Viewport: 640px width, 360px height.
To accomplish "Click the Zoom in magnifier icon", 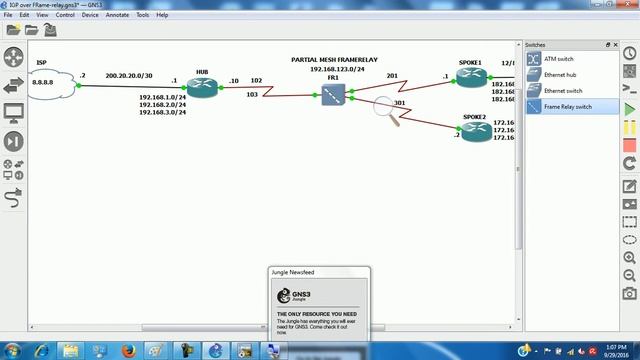I will point(629,258).
